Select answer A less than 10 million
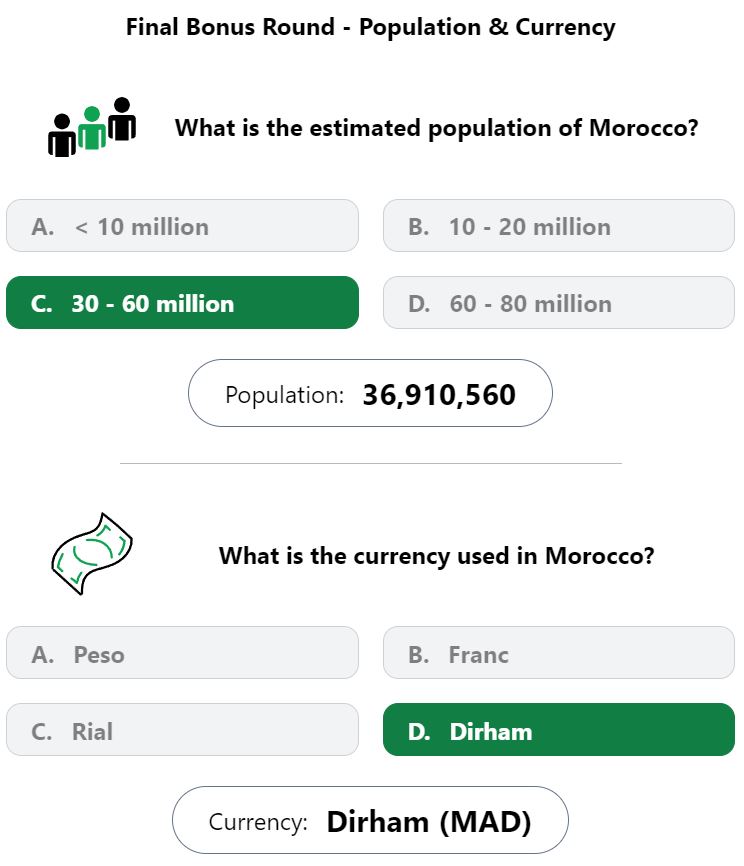This screenshot has width=744, height=866. point(182,226)
